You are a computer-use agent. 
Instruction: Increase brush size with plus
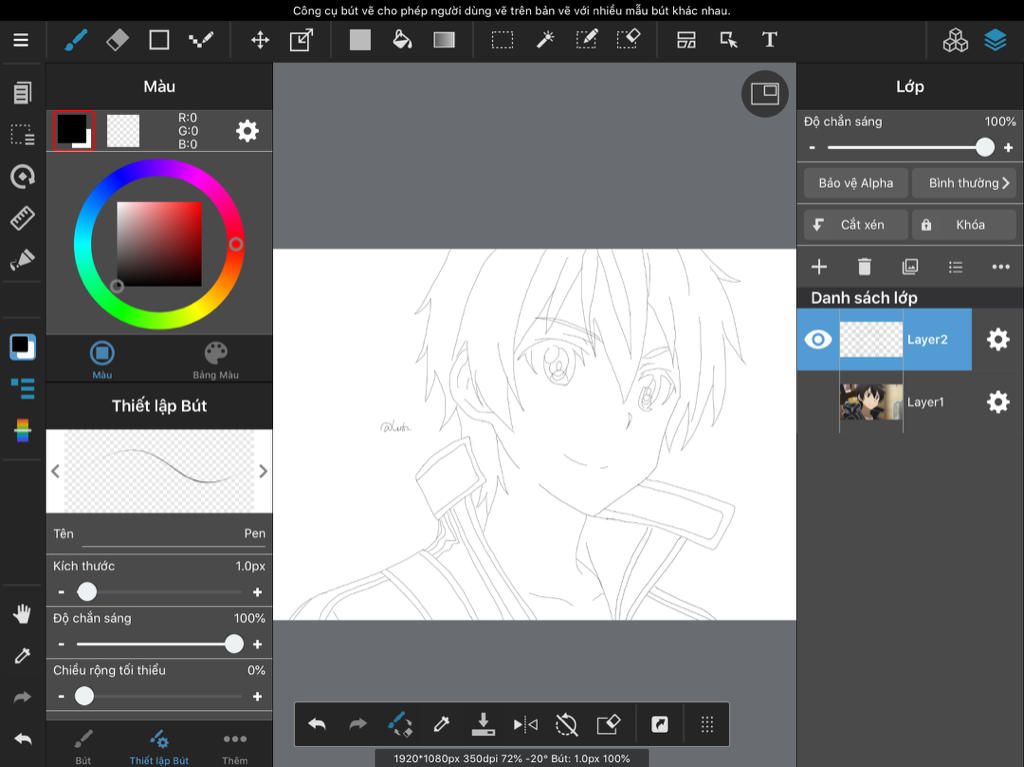coord(257,592)
